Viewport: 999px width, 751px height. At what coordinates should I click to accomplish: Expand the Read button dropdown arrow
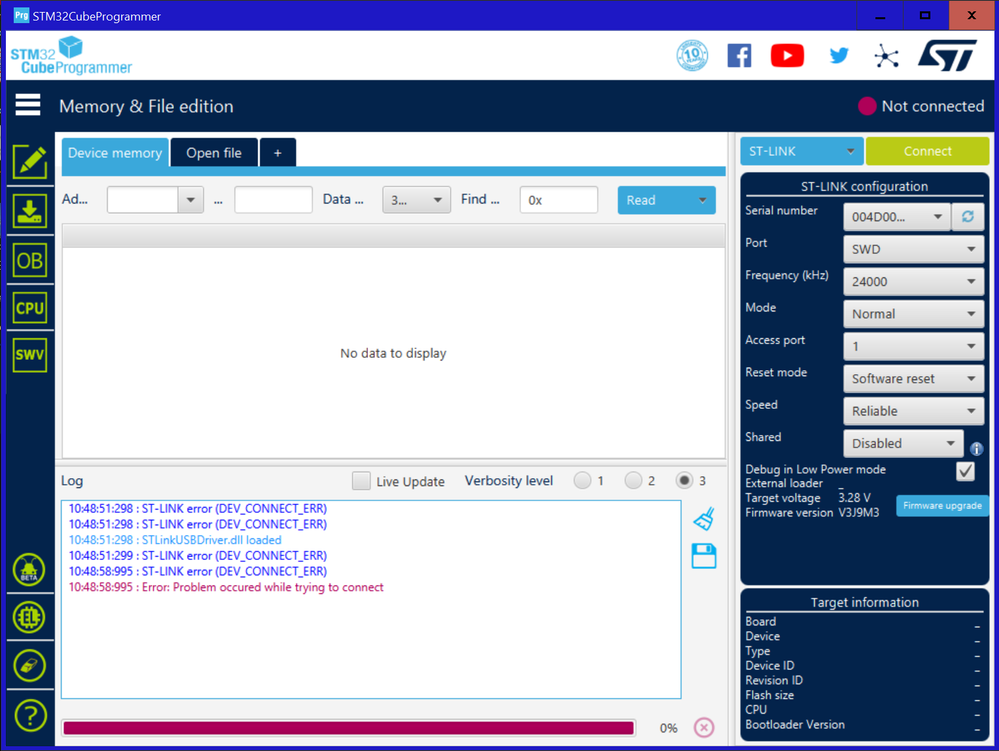pyautogui.click(x=702, y=200)
